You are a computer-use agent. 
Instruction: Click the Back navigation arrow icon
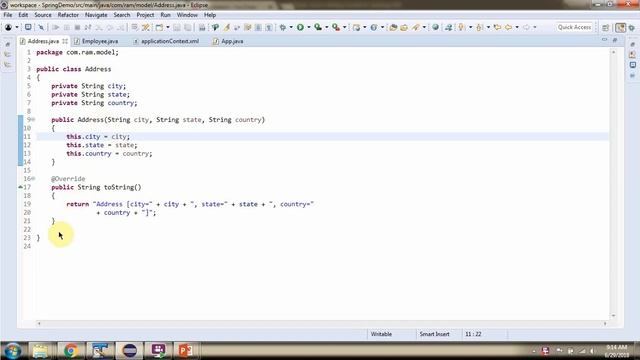[x=509, y=27]
